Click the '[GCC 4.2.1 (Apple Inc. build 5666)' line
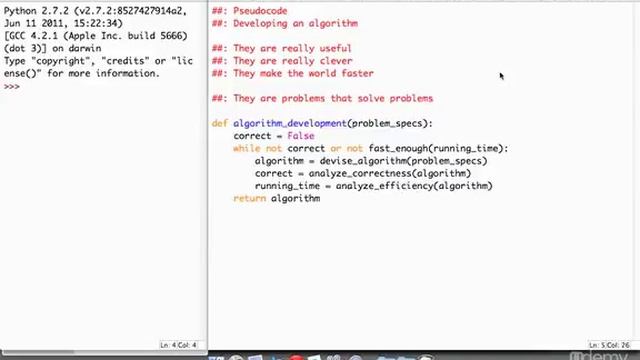This screenshot has height=360, width=640. 96,36
